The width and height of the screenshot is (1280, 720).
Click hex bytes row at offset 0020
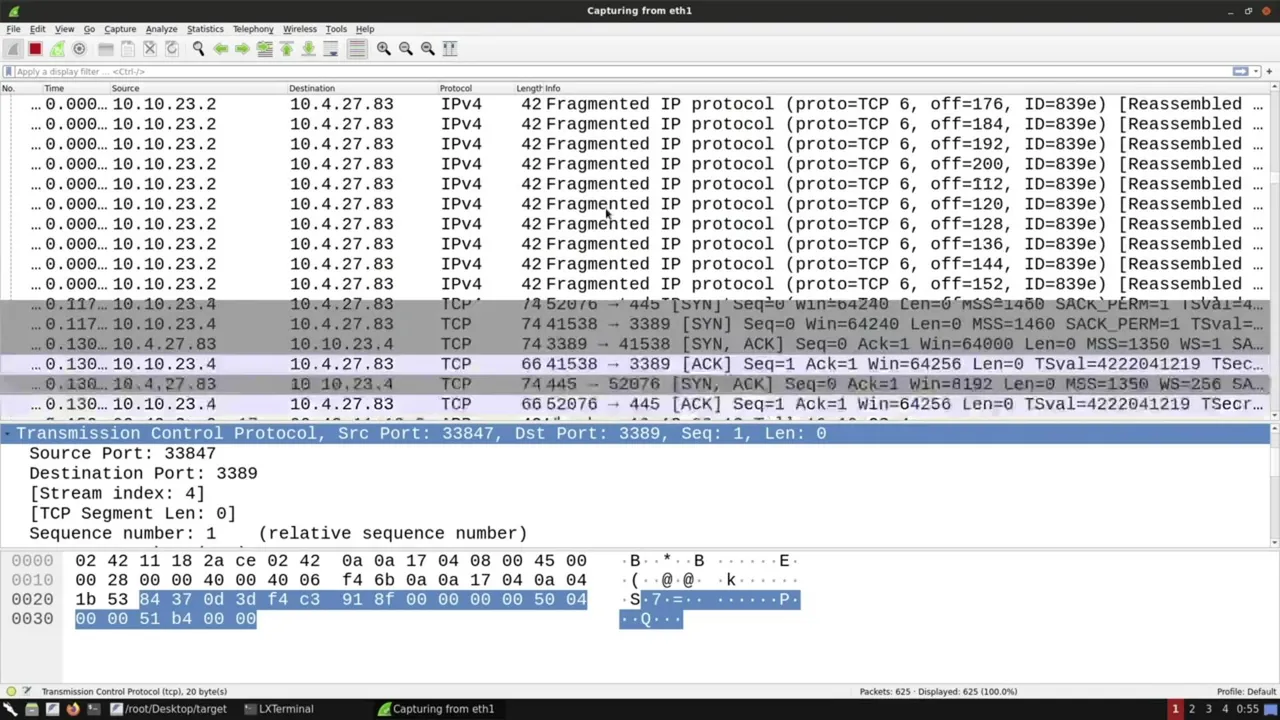(331, 599)
